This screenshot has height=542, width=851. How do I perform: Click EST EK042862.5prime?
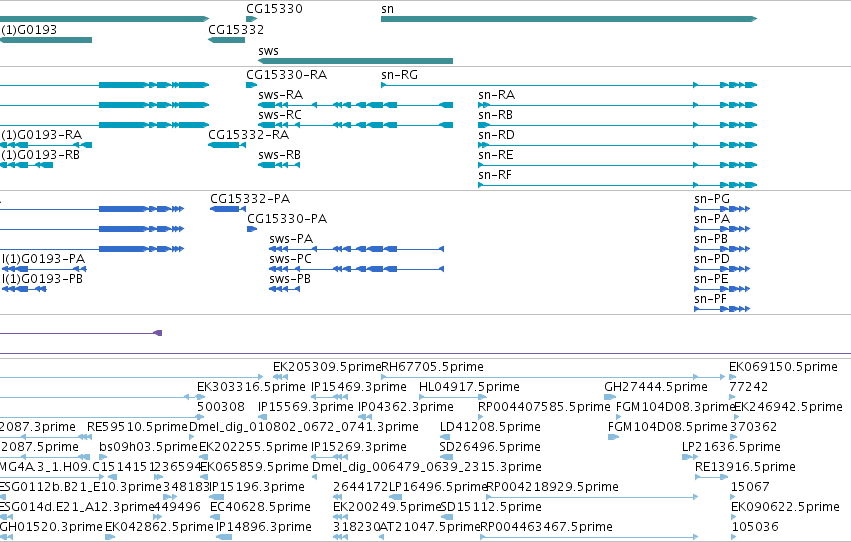pyautogui.click(x=160, y=528)
